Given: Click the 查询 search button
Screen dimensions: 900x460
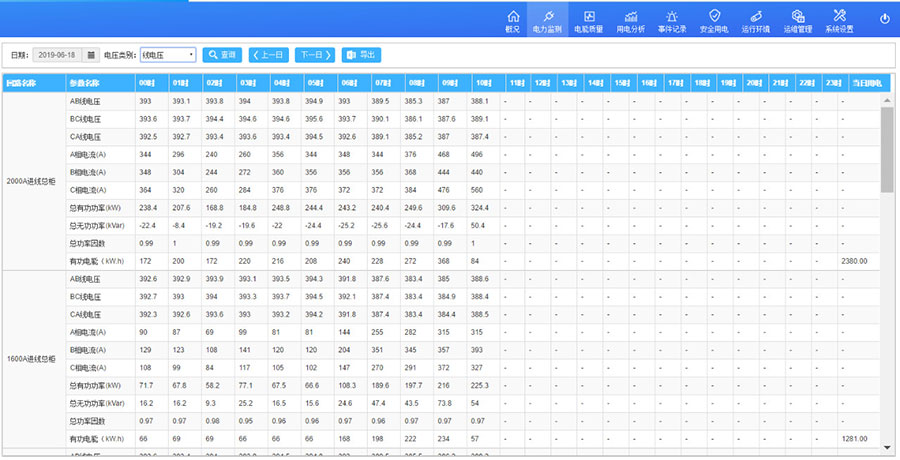Looking at the screenshot, I should [222, 55].
